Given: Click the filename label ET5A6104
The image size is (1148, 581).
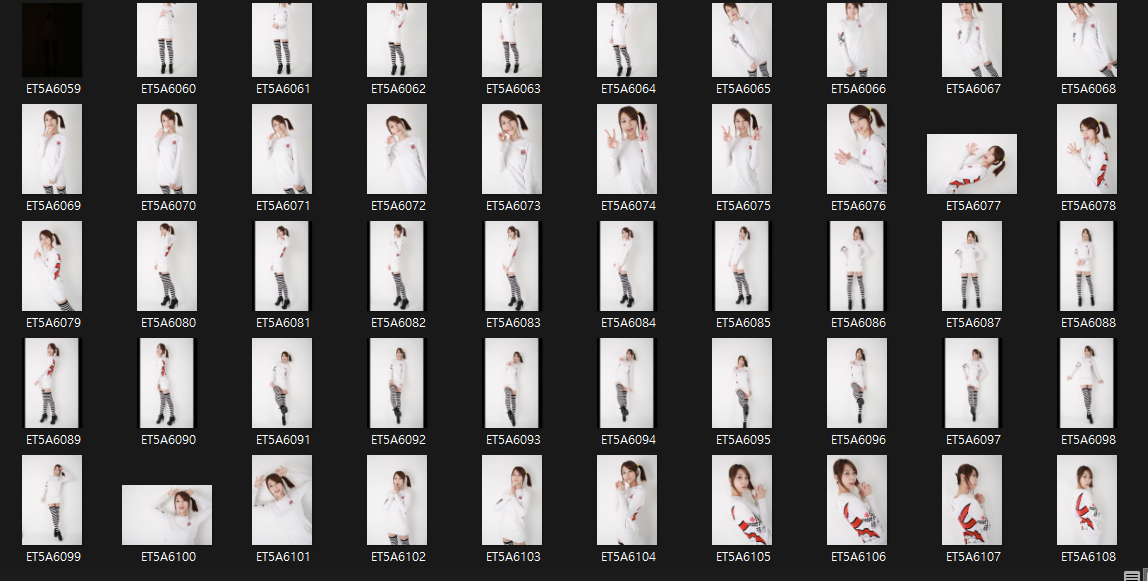Looking at the screenshot, I should click(x=627, y=556).
